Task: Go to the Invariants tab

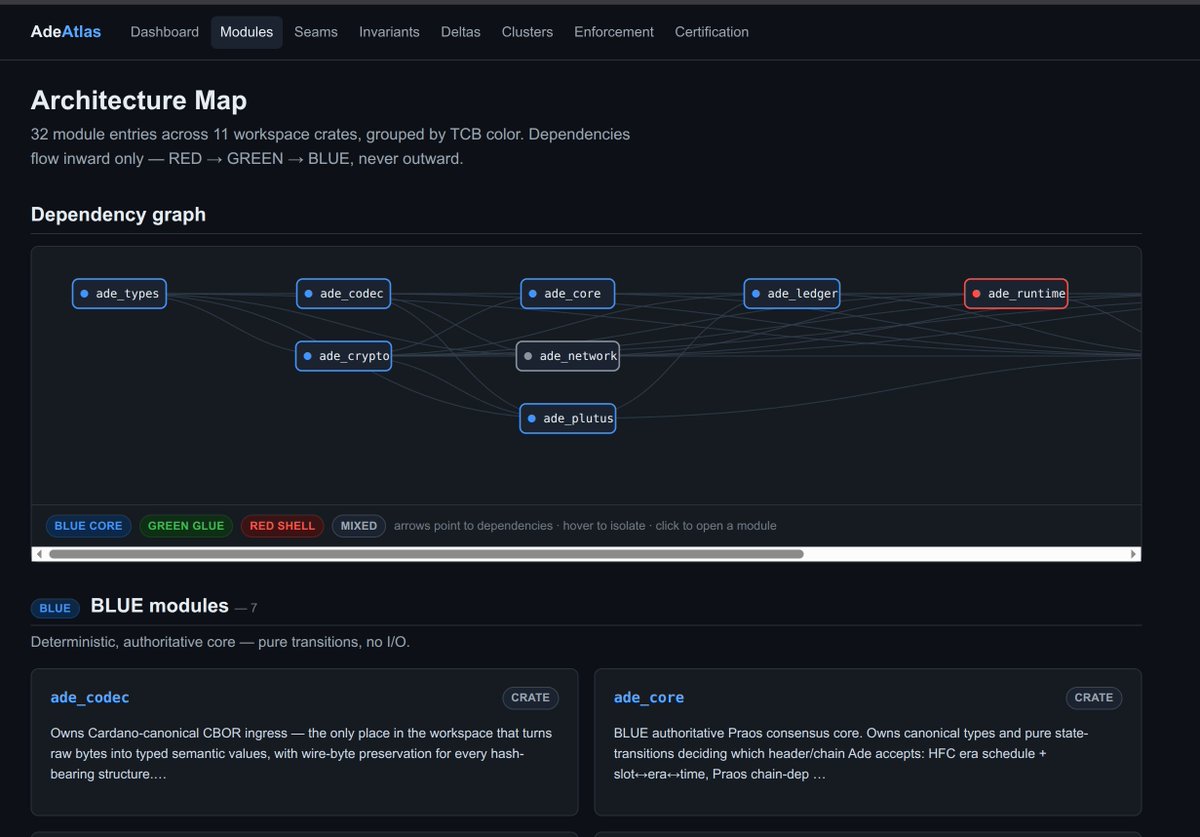Action: [x=389, y=32]
